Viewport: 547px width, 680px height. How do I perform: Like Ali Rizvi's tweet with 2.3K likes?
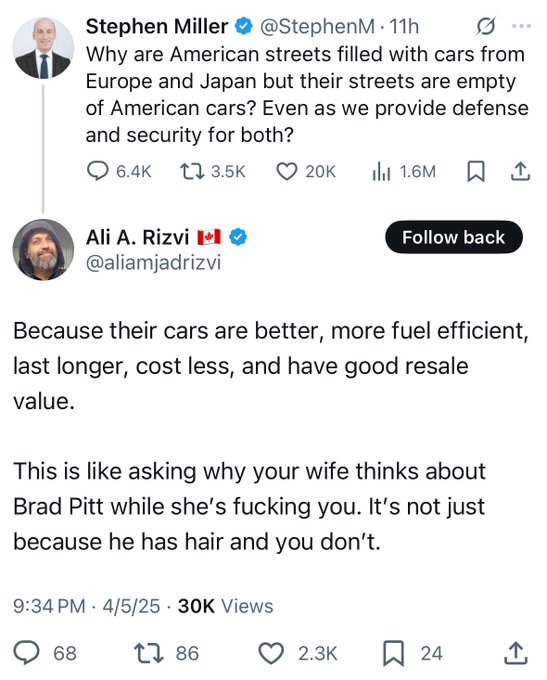click(298, 653)
